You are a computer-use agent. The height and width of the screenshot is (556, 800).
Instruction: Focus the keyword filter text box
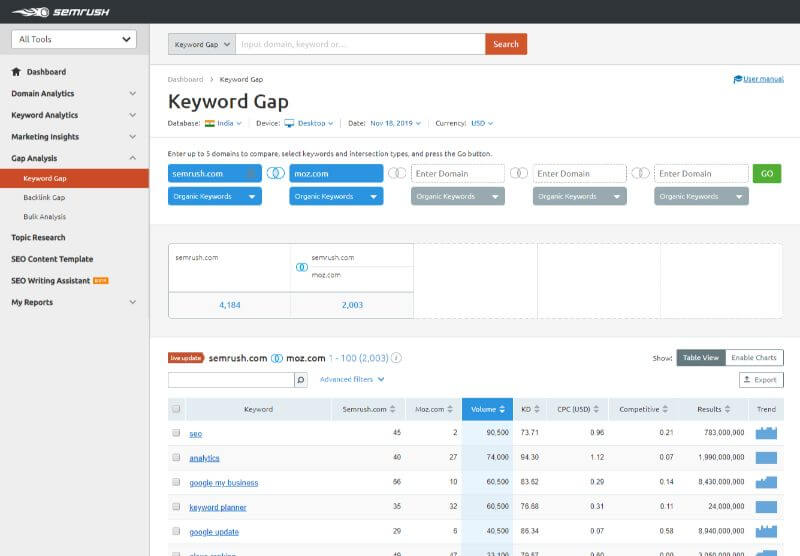(x=231, y=380)
